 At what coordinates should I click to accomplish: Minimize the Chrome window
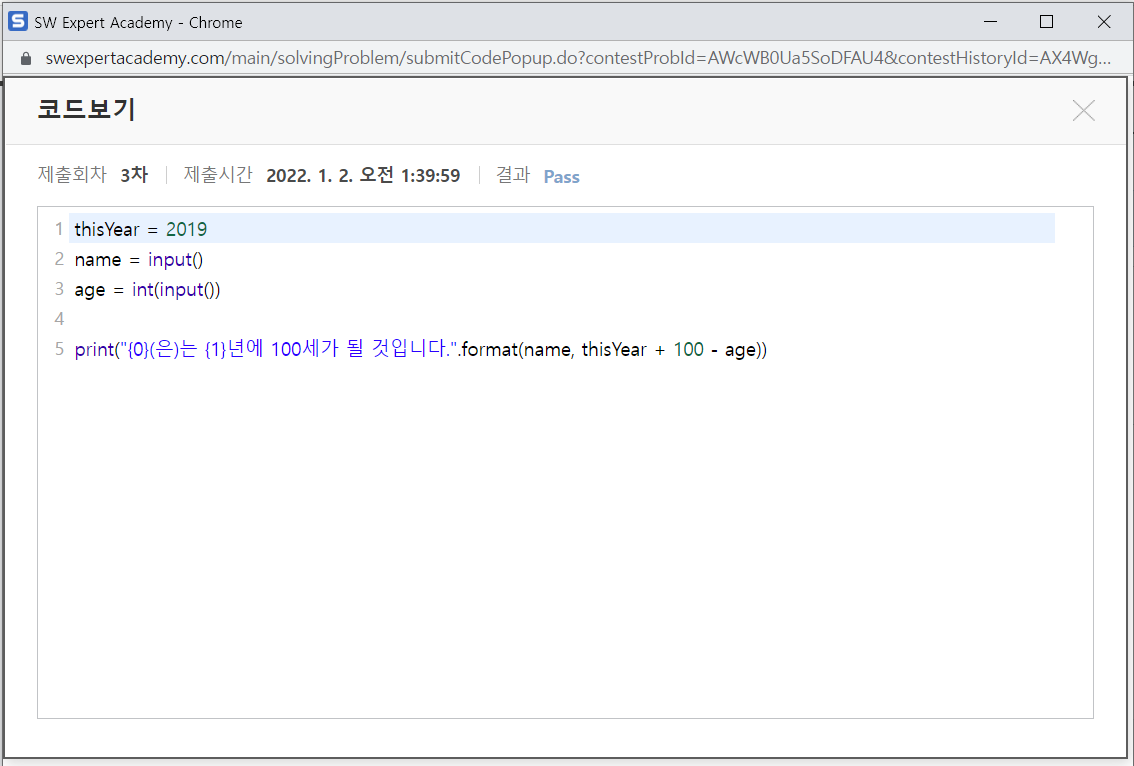click(991, 22)
